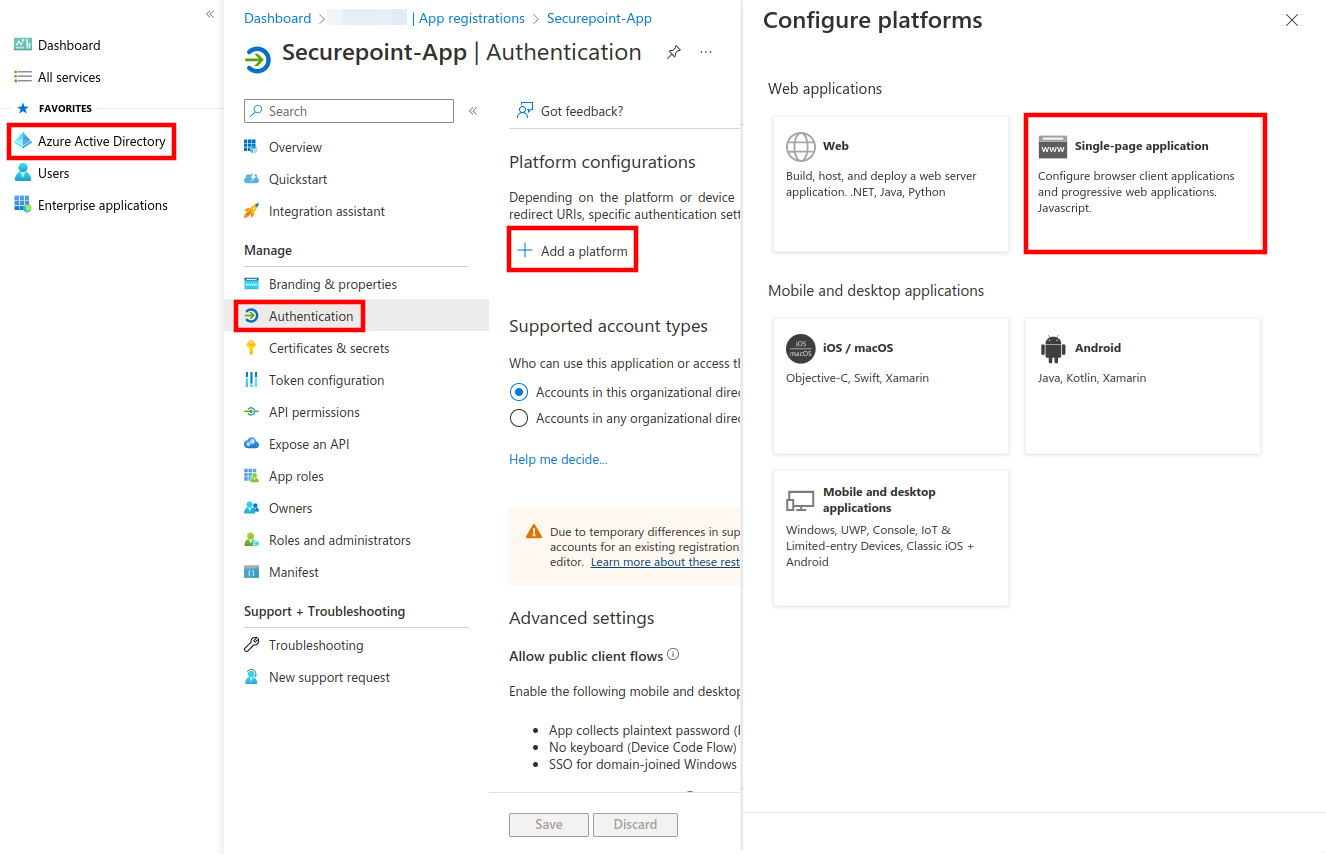Click the Securepoint-App breadcrumb link

click(x=599, y=18)
